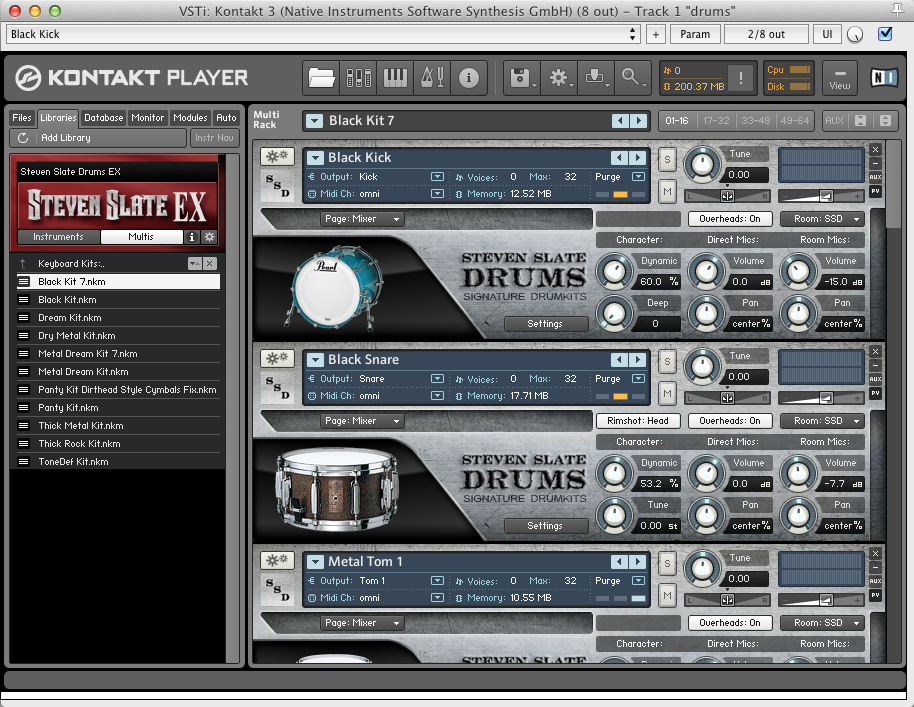Image resolution: width=914 pixels, height=707 pixels.
Task: Remove Black Kick instrument with X
Action: tap(875, 150)
